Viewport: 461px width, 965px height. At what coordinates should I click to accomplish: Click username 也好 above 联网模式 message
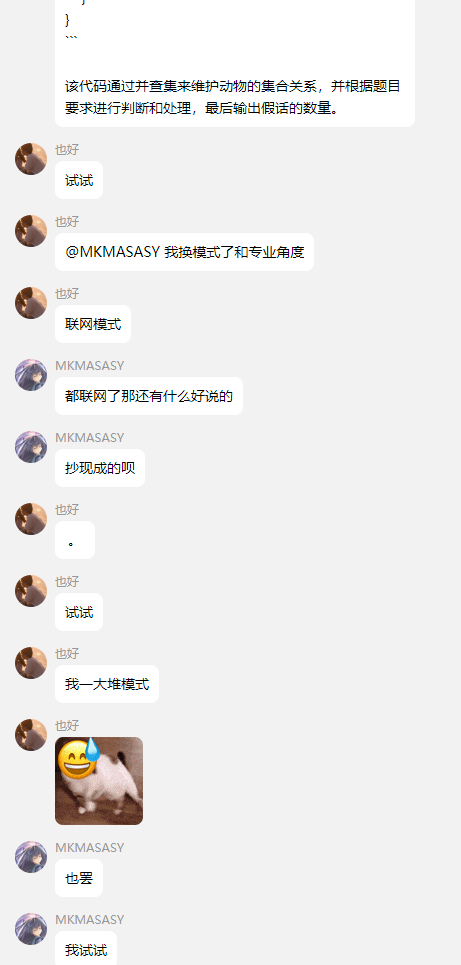click(x=67, y=294)
